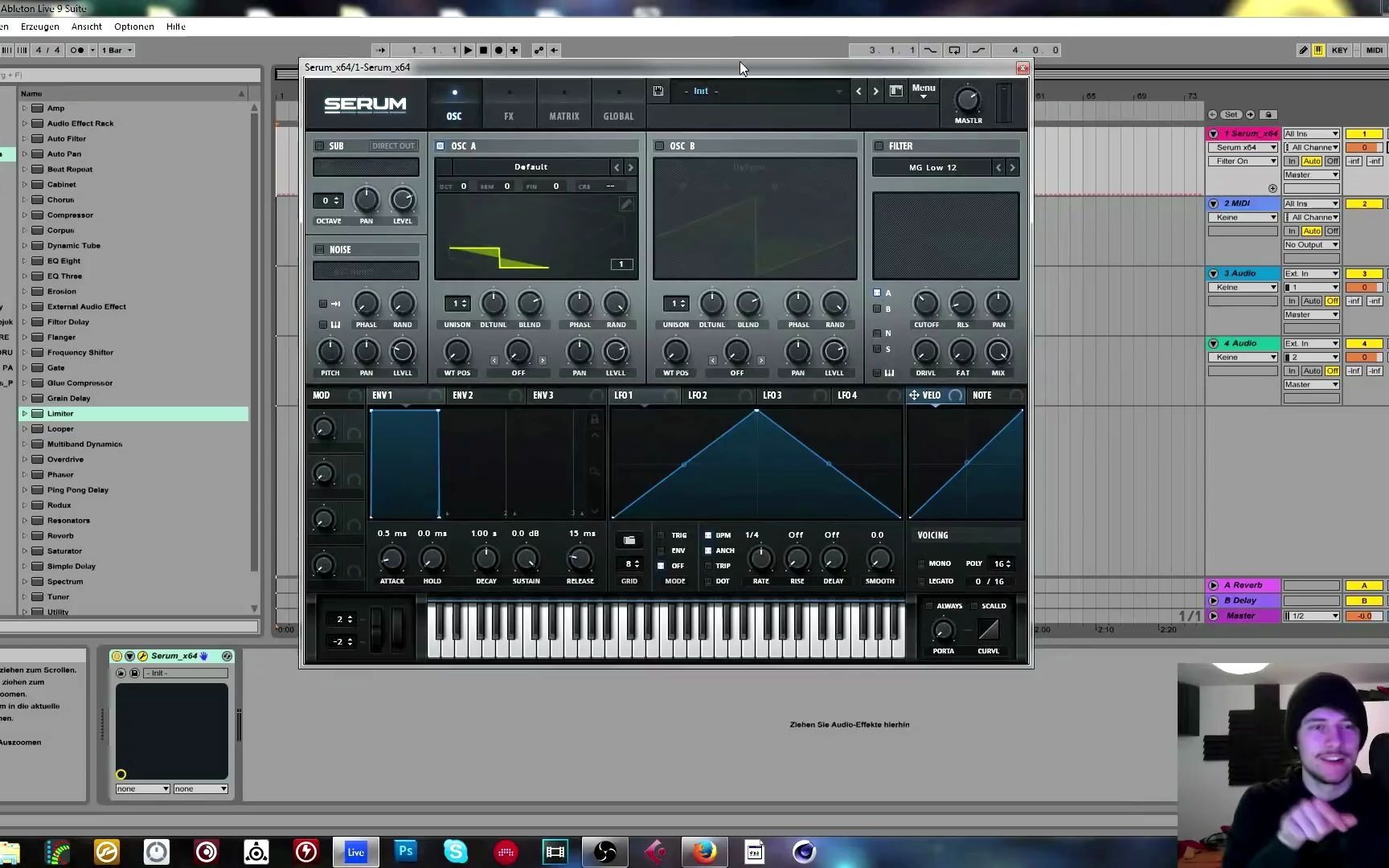Toggle SUB DIRECT OUT button
1389x868 pixels.
coord(393,146)
